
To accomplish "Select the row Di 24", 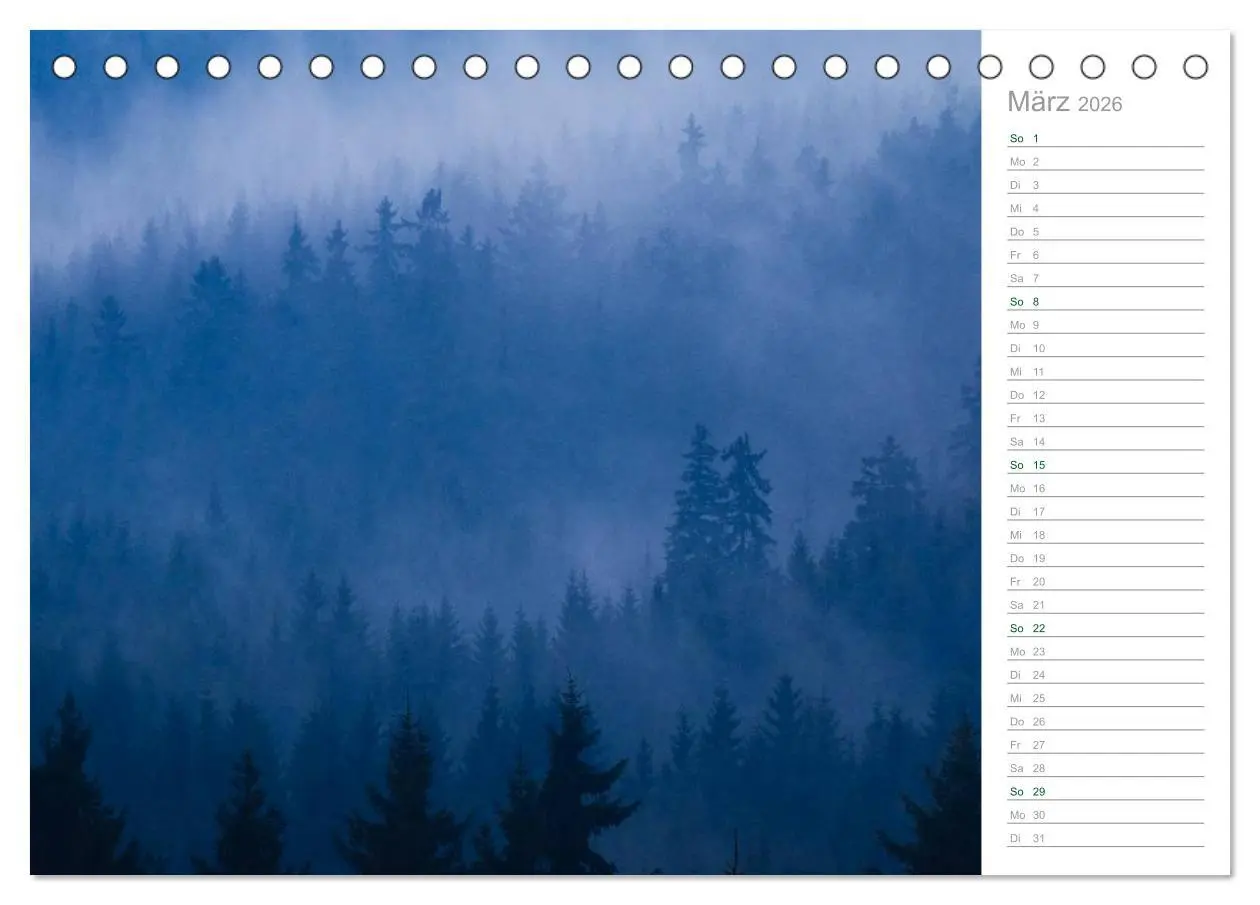I will pos(1105,675).
